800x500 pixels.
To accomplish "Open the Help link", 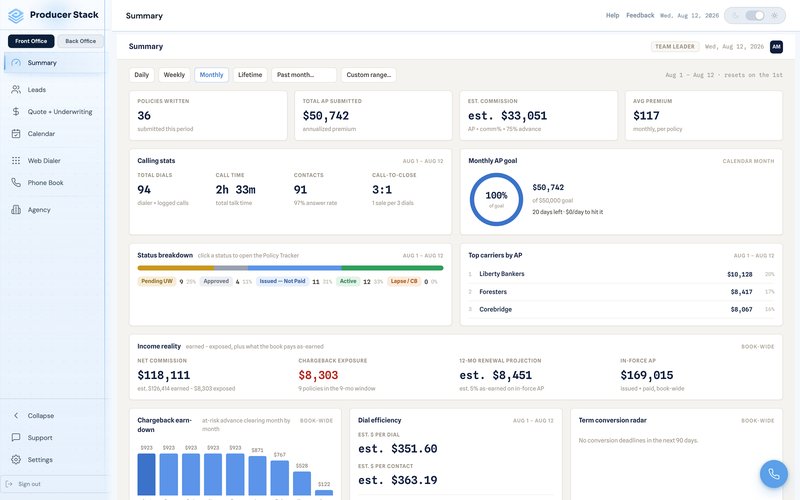I will pos(612,15).
